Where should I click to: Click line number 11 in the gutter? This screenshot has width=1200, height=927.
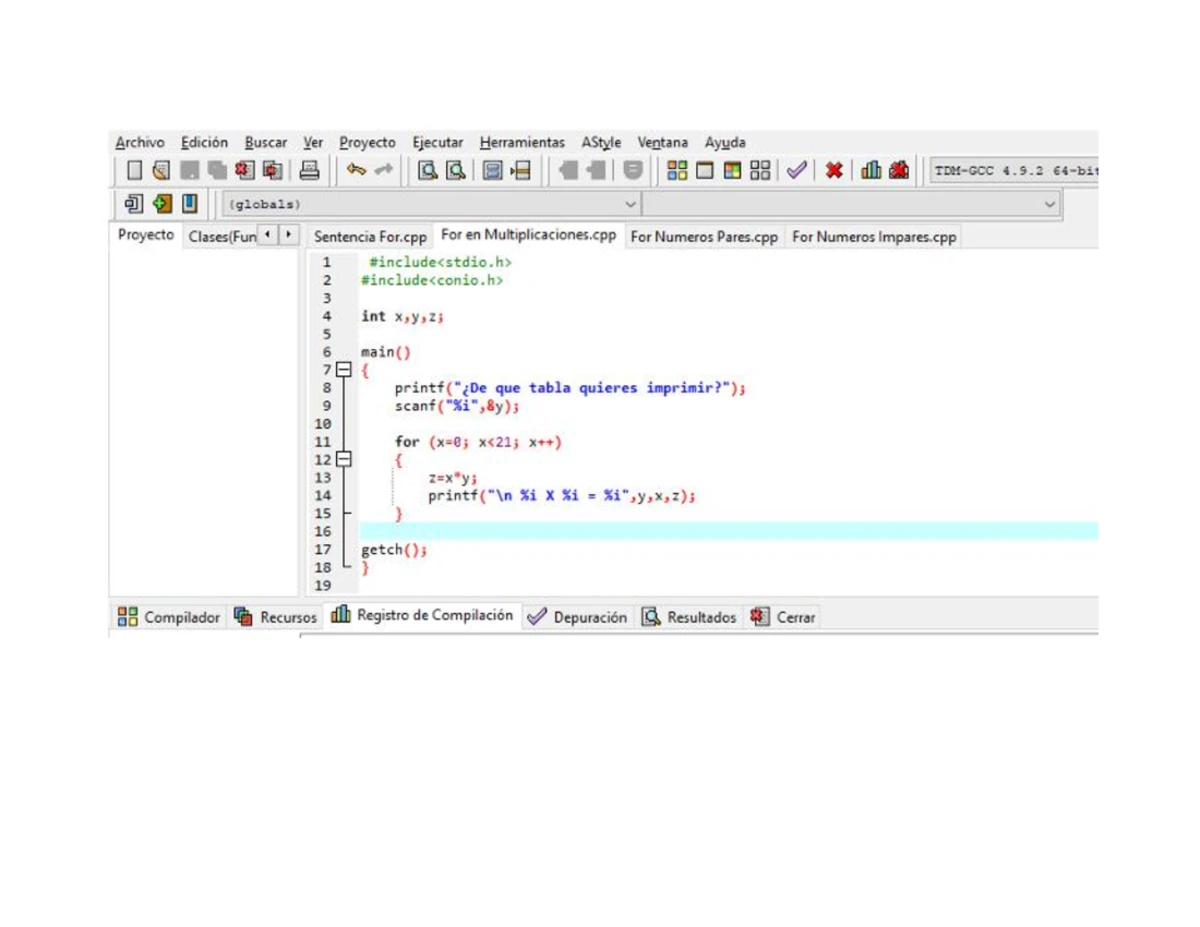323,442
